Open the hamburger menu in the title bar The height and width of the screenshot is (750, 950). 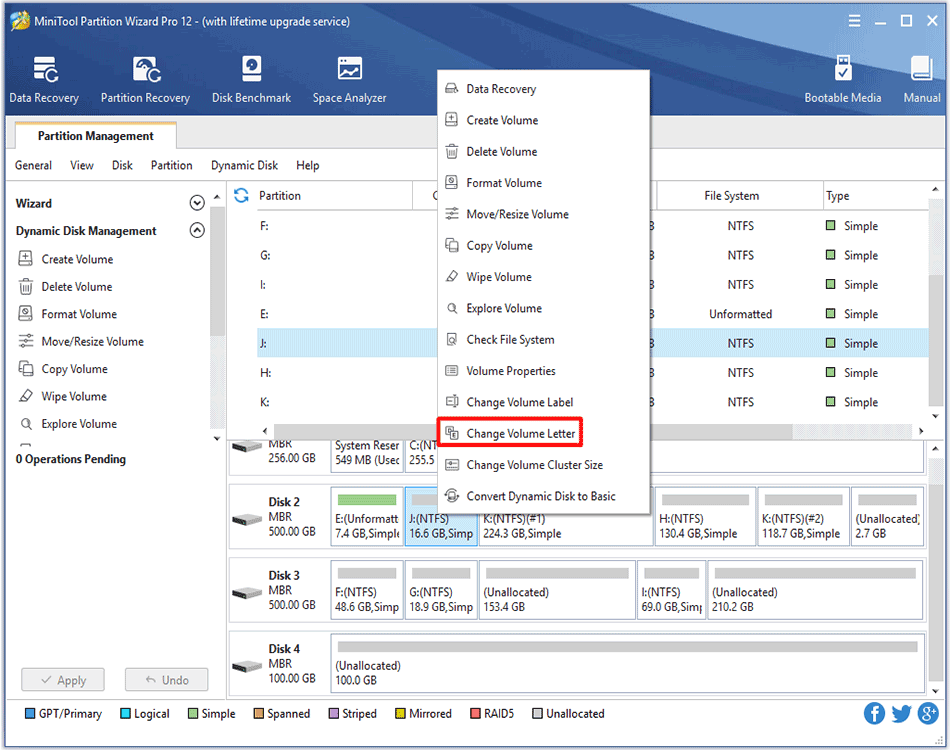pos(853,20)
